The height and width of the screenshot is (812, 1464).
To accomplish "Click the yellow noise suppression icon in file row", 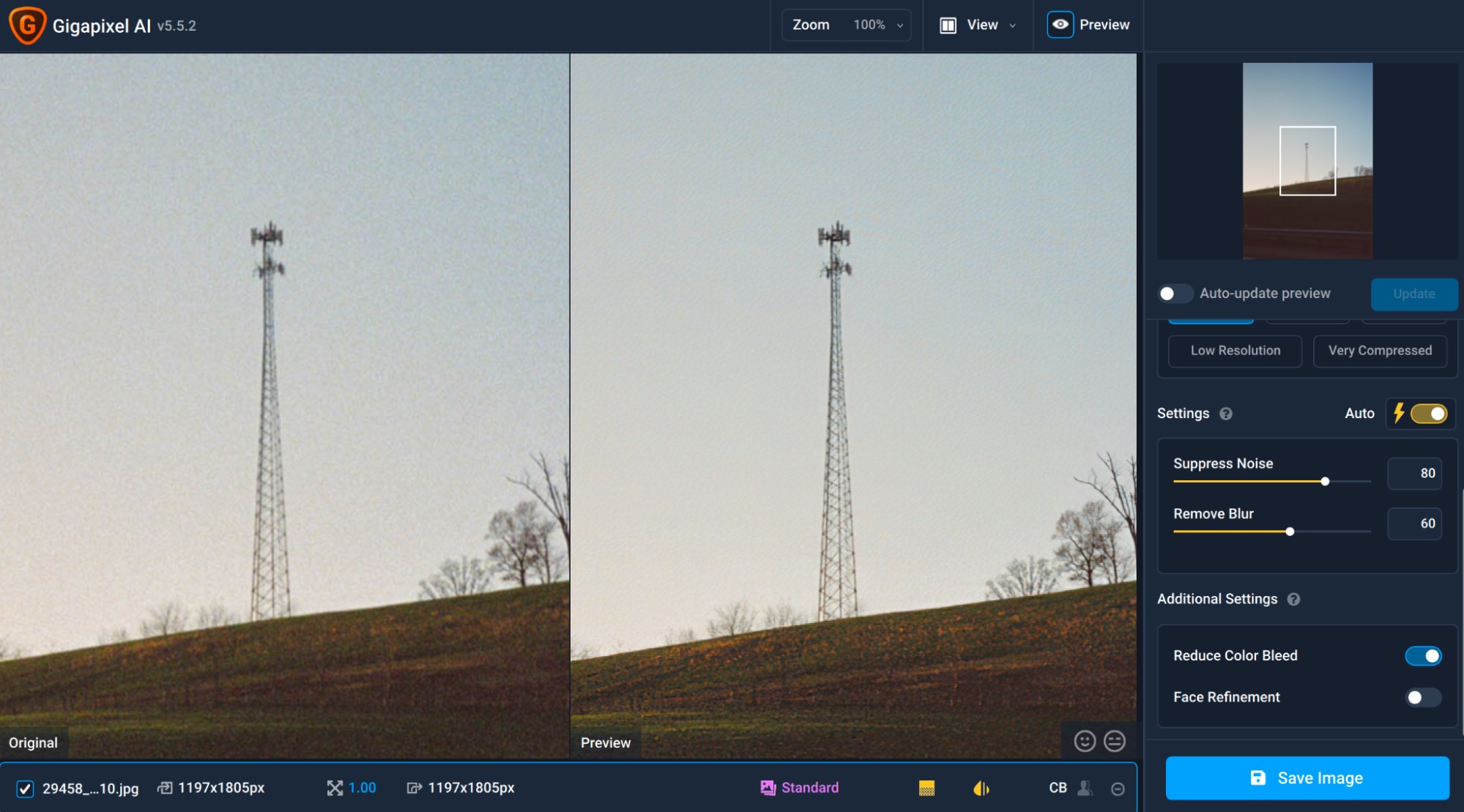I will tap(926, 788).
